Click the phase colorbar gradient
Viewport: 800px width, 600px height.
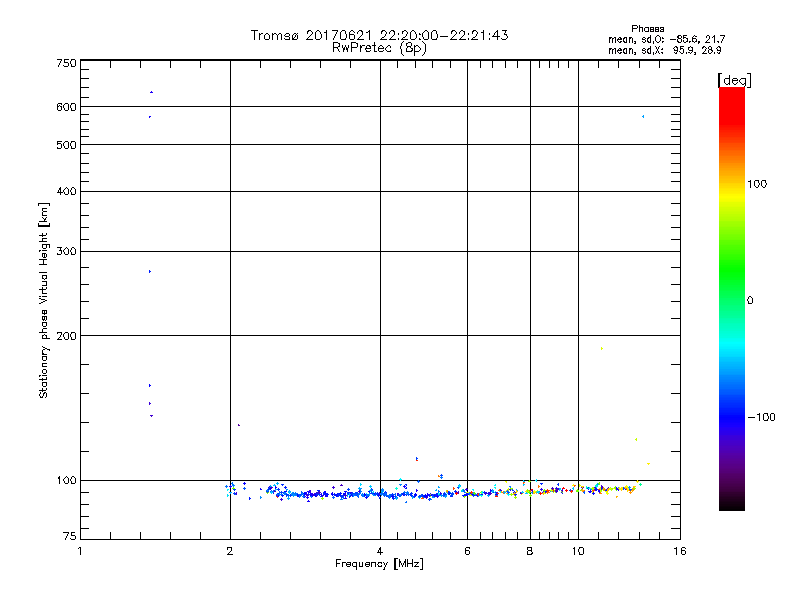(732, 298)
